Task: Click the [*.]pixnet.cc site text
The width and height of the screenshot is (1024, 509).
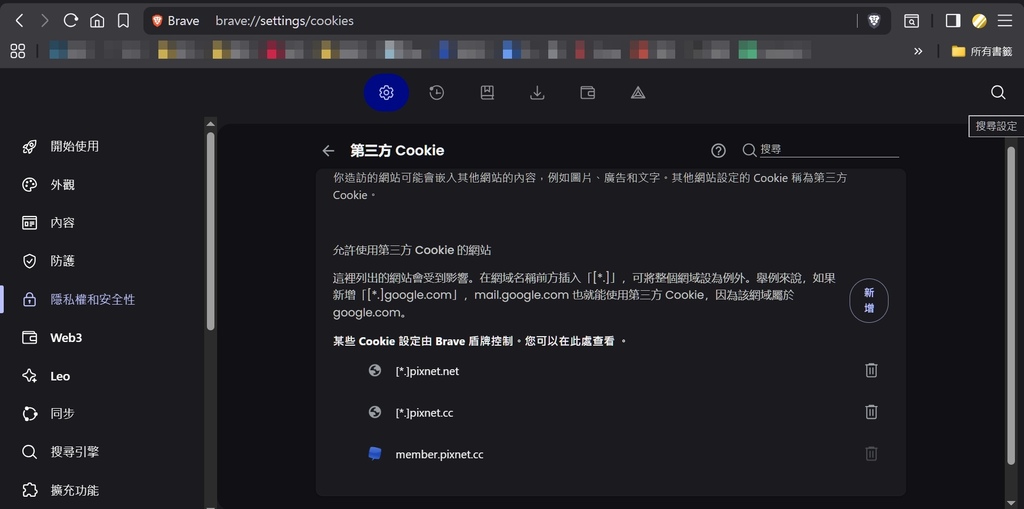Action: click(x=424, y=413)
